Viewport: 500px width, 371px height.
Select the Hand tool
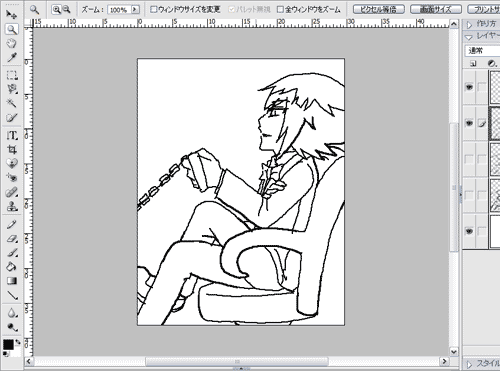click(x=12, y=43)
